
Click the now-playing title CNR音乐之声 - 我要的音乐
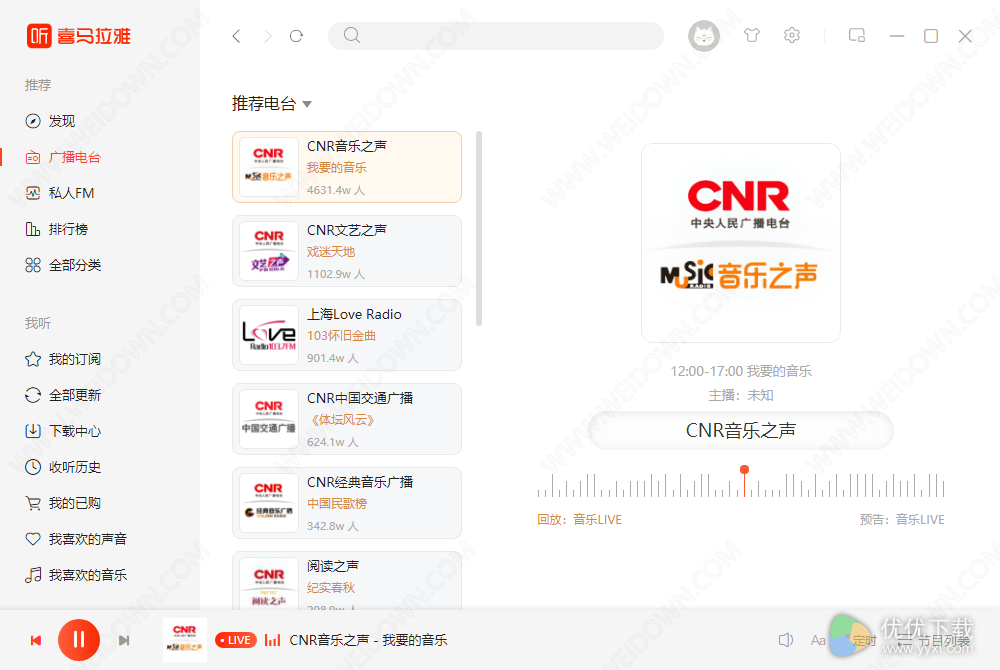[x=369, y=640]
